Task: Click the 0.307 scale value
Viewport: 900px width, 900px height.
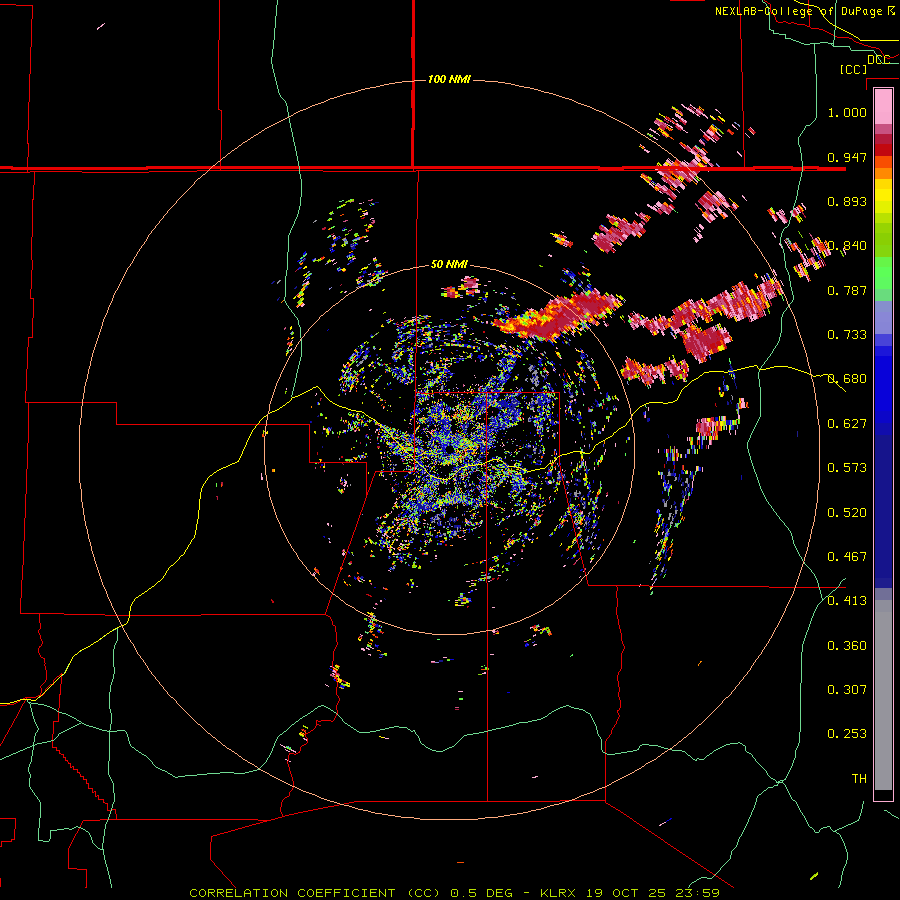Action: pyautogui.click(x=847, y=690)
